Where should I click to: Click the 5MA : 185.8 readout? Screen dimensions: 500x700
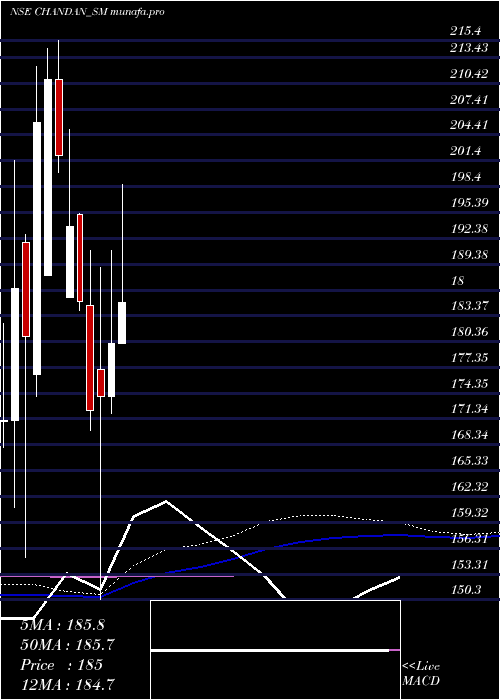(x=62, y=625)
